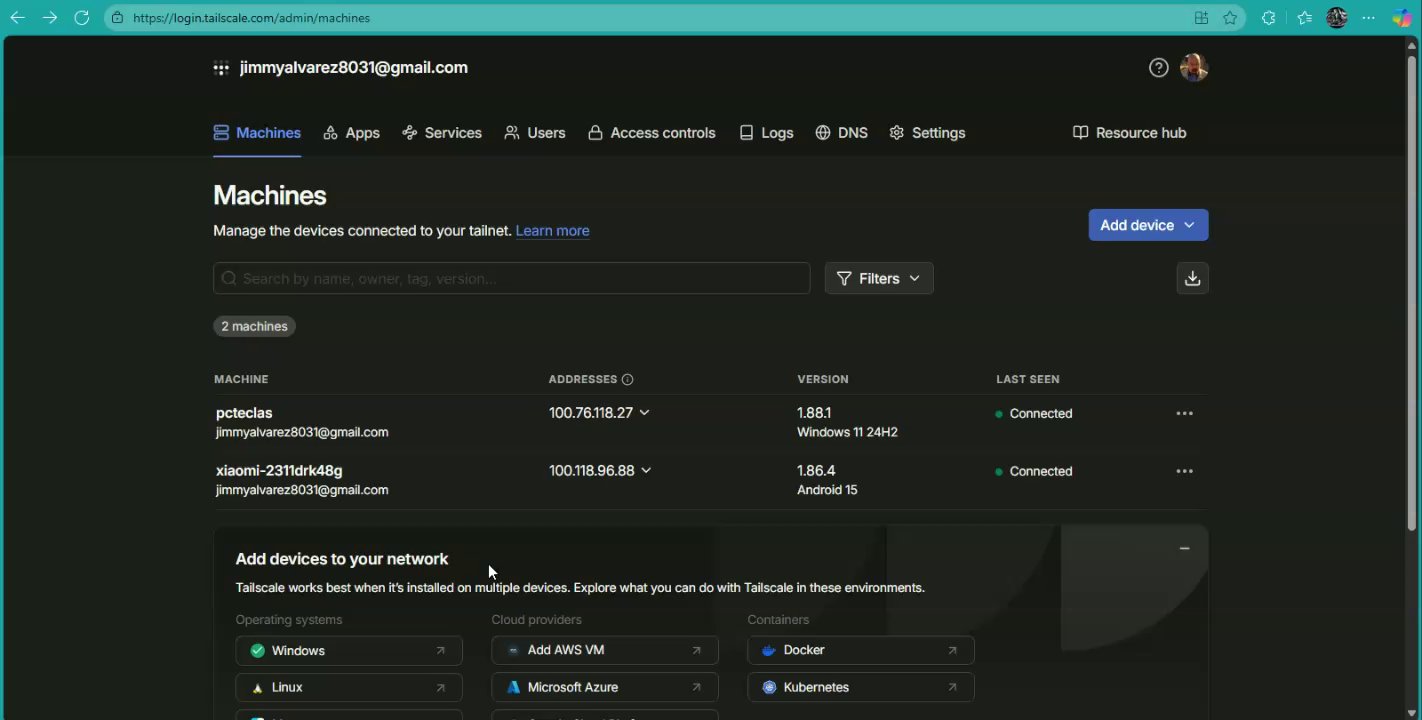The width and height of the screenshot is (1422, 720).
Task: Open the Apps tab
Action: [352, 133]
